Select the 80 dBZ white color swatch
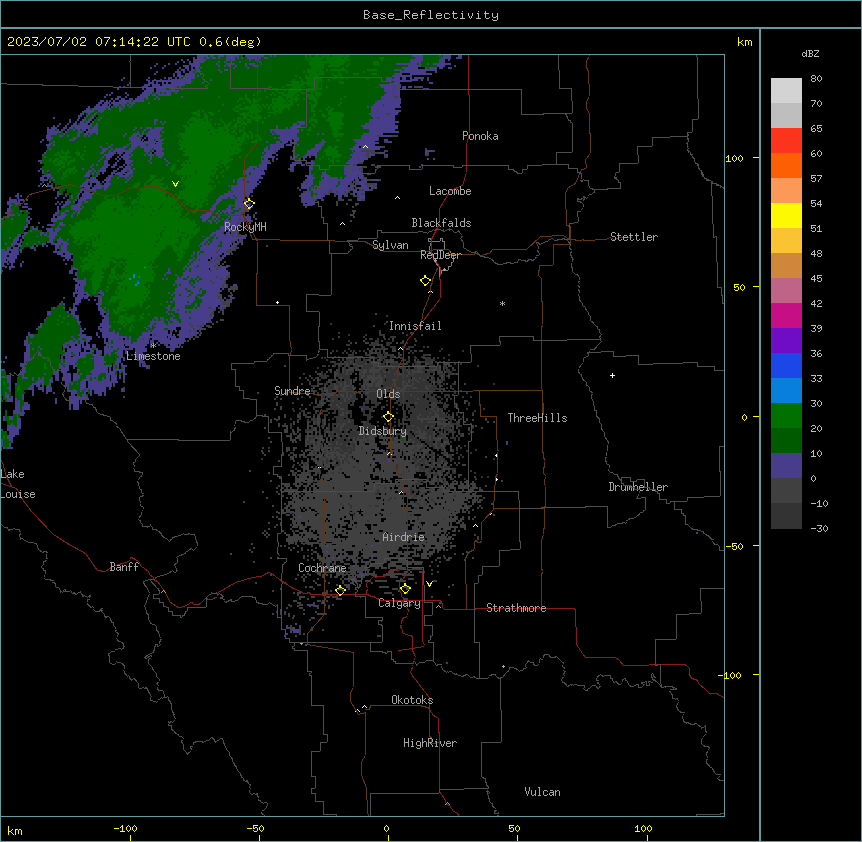The height and width of the screenshot is (842, 862). click(786, 91)
